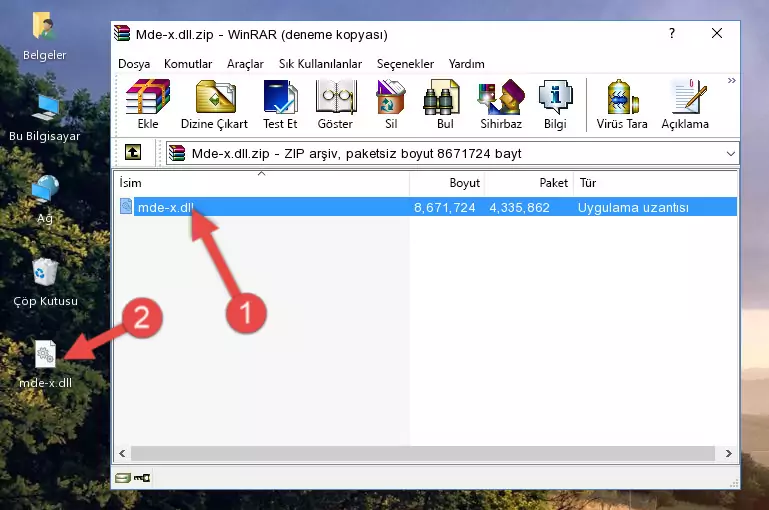Click the 8,671,724 size value
Image resolution: width=769 pixels, height=510 pixels.
point(444,207)
